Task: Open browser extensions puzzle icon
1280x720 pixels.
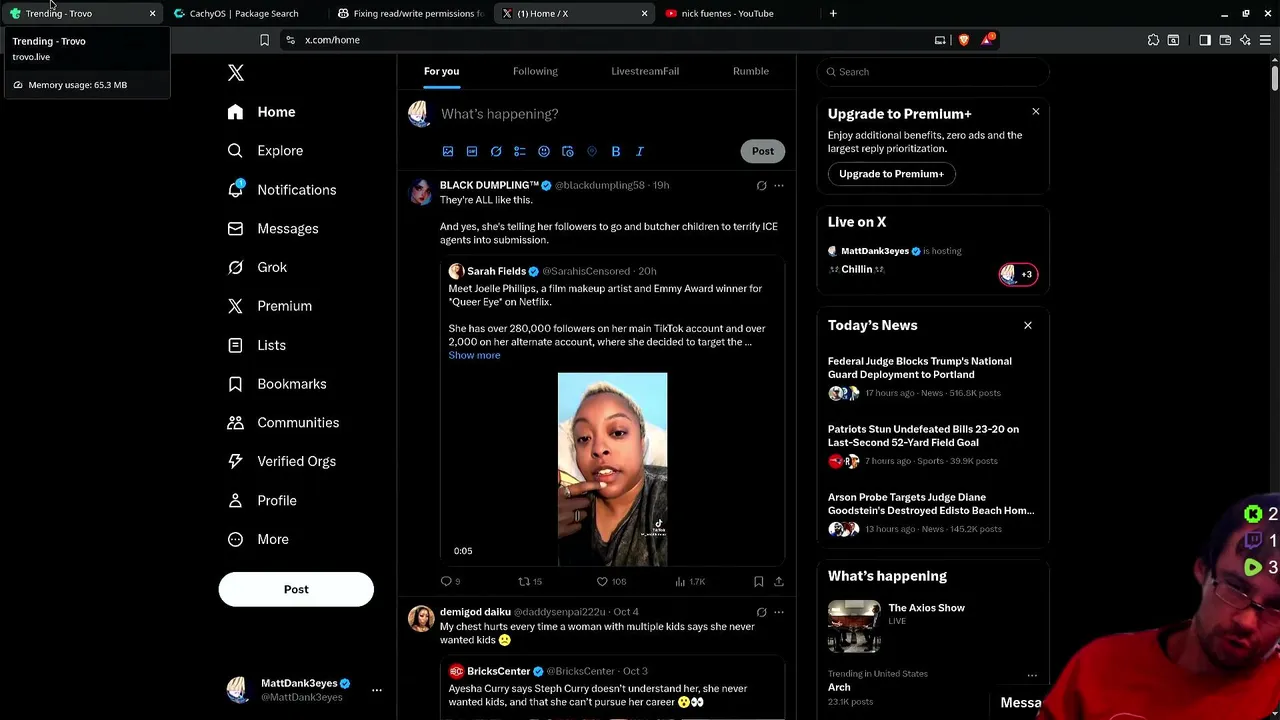Action: point(1153,40)
